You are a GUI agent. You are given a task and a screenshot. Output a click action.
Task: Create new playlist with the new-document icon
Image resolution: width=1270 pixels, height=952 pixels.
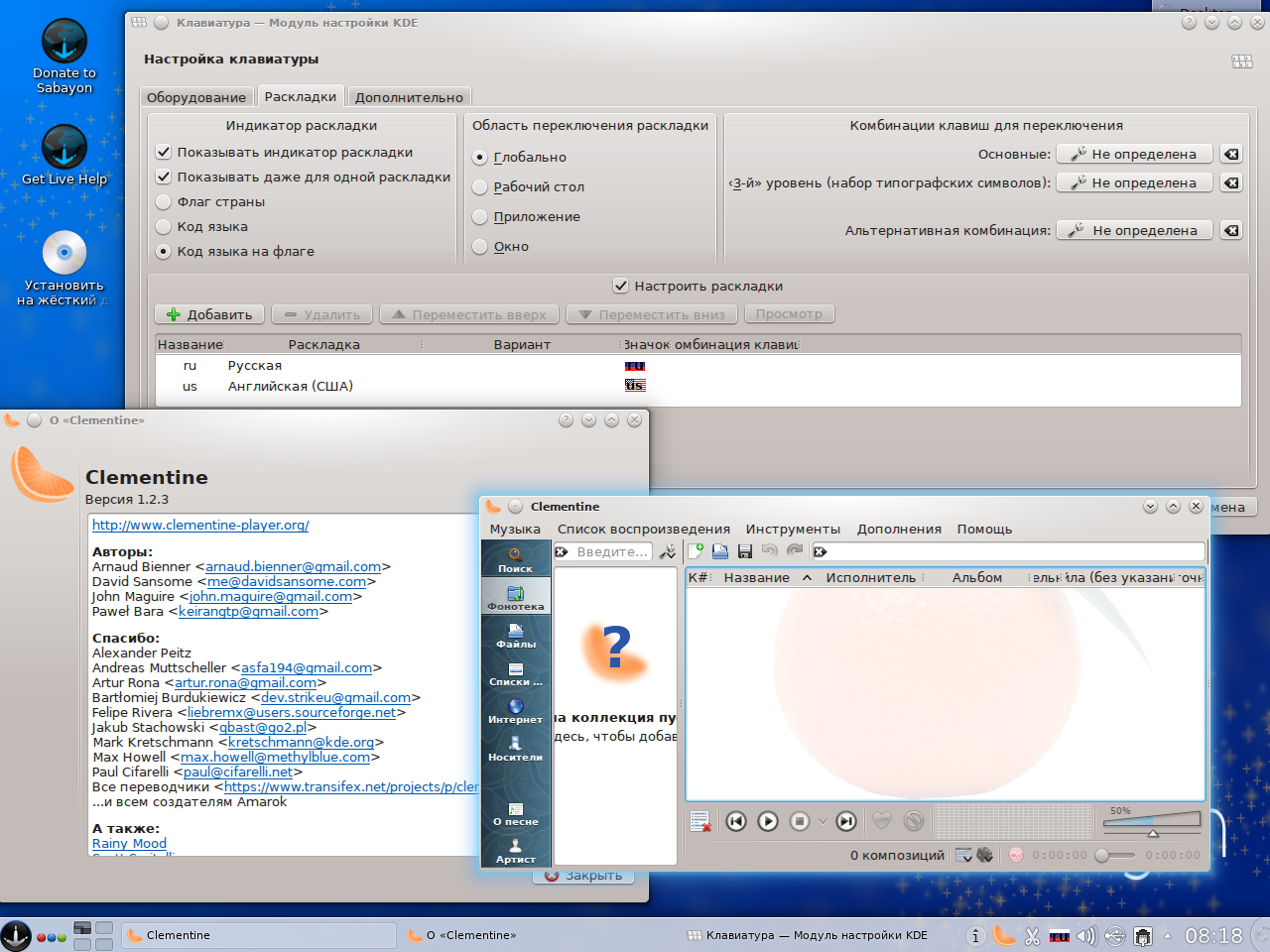coord(697,550)
